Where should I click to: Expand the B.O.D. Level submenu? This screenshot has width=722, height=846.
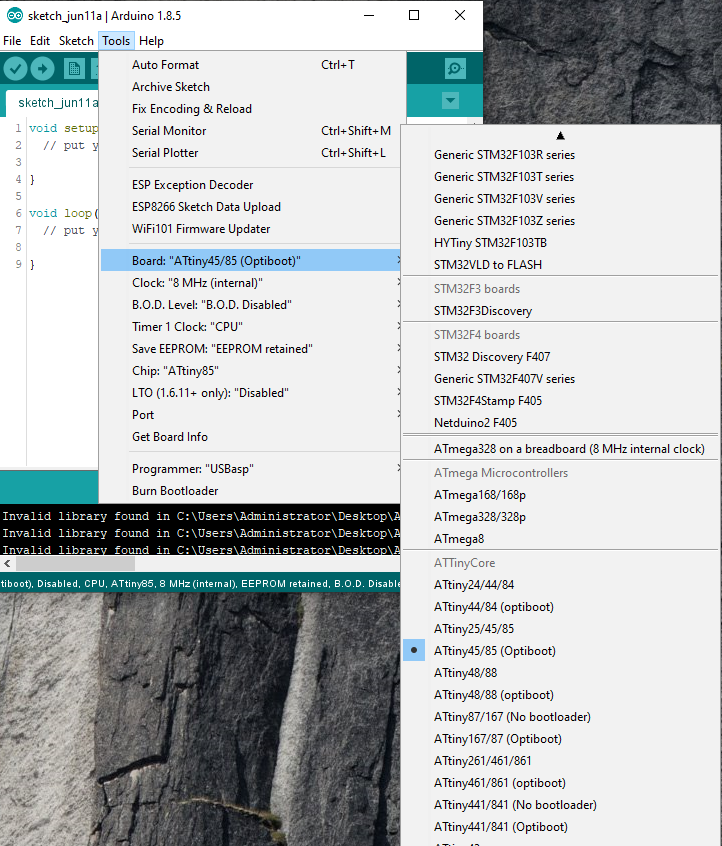251,305
